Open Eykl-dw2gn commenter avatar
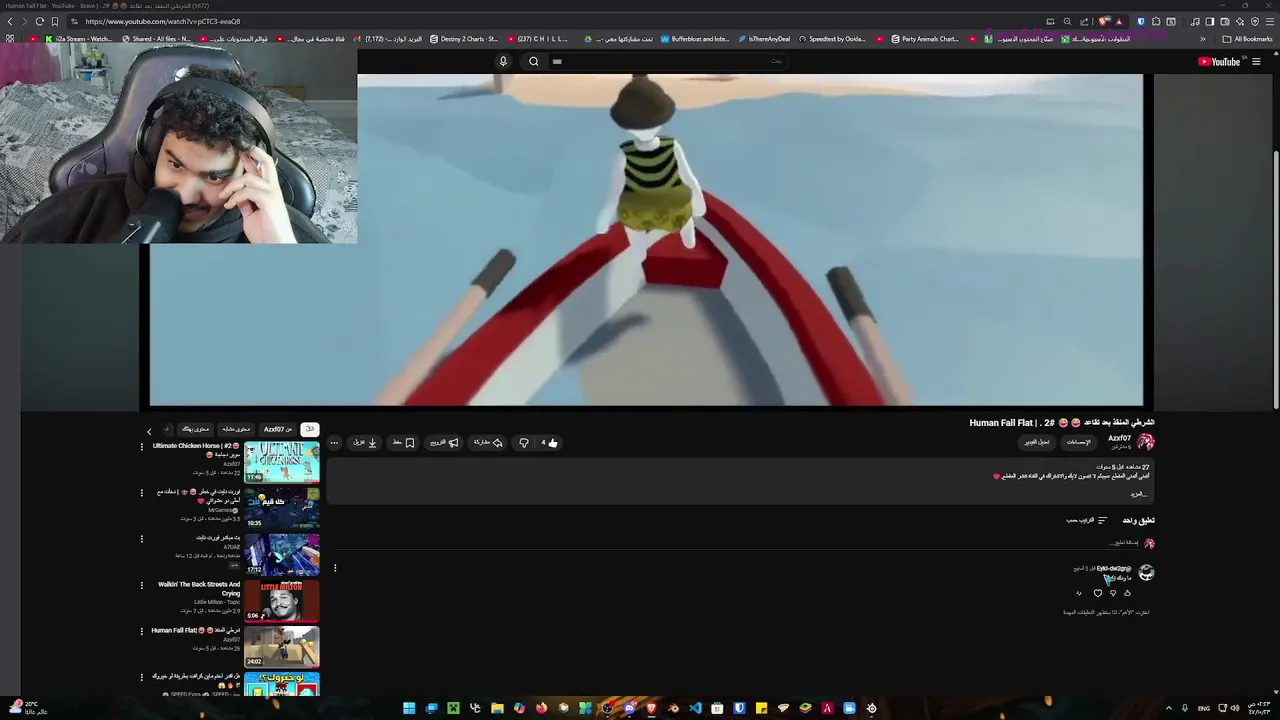Viewport: 1280px width, 720px height. (x=1146, y=573)
